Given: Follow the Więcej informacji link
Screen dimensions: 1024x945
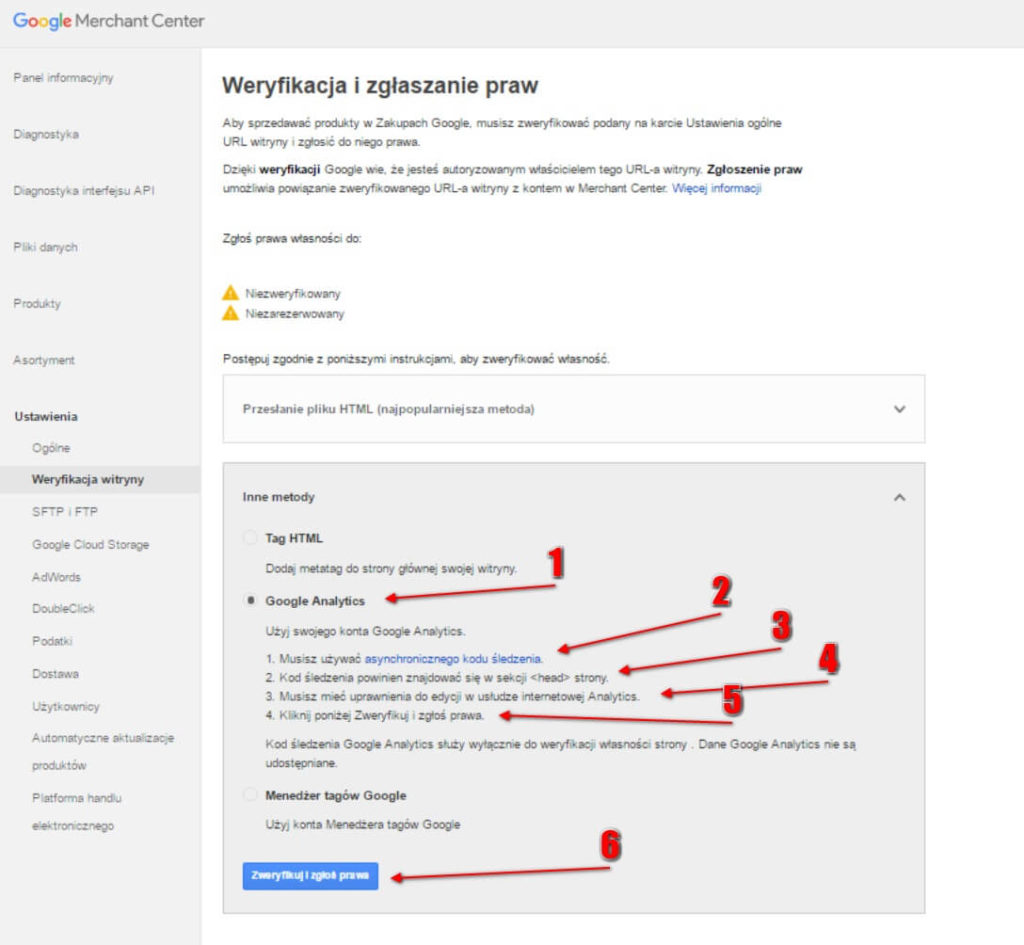Looking at the screenshot, I should (x=716, y=188).
